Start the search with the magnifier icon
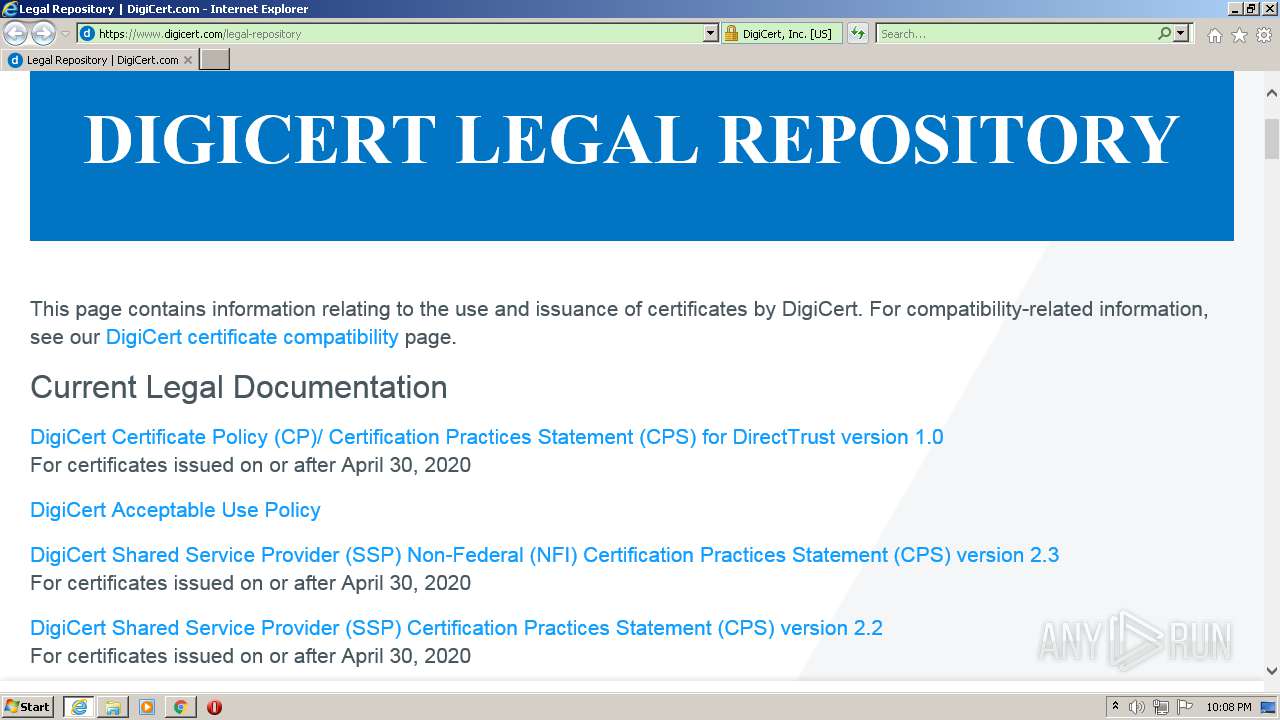Image resolution: width=1280 pixels, height=720 pixels. click(x=1164, y=34)
